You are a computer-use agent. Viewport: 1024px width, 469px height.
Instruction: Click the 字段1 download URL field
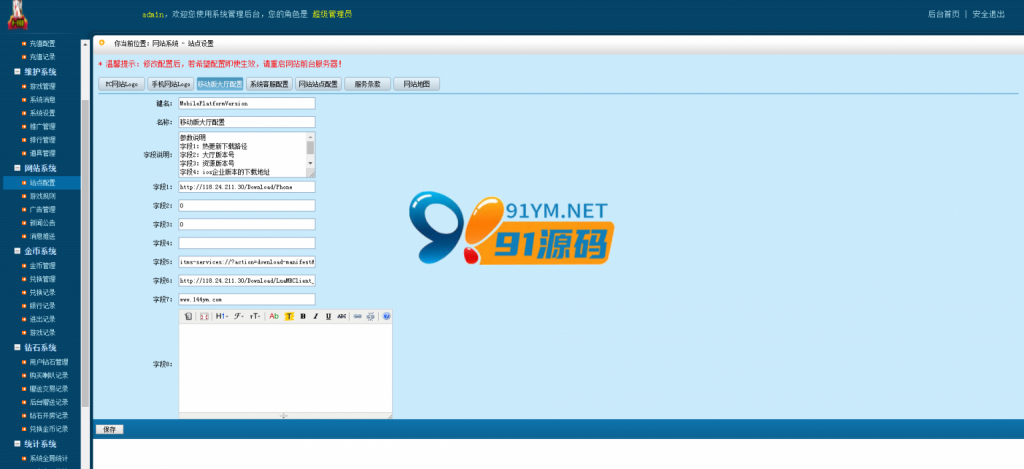pyautogui.click(x=247, y=187)
